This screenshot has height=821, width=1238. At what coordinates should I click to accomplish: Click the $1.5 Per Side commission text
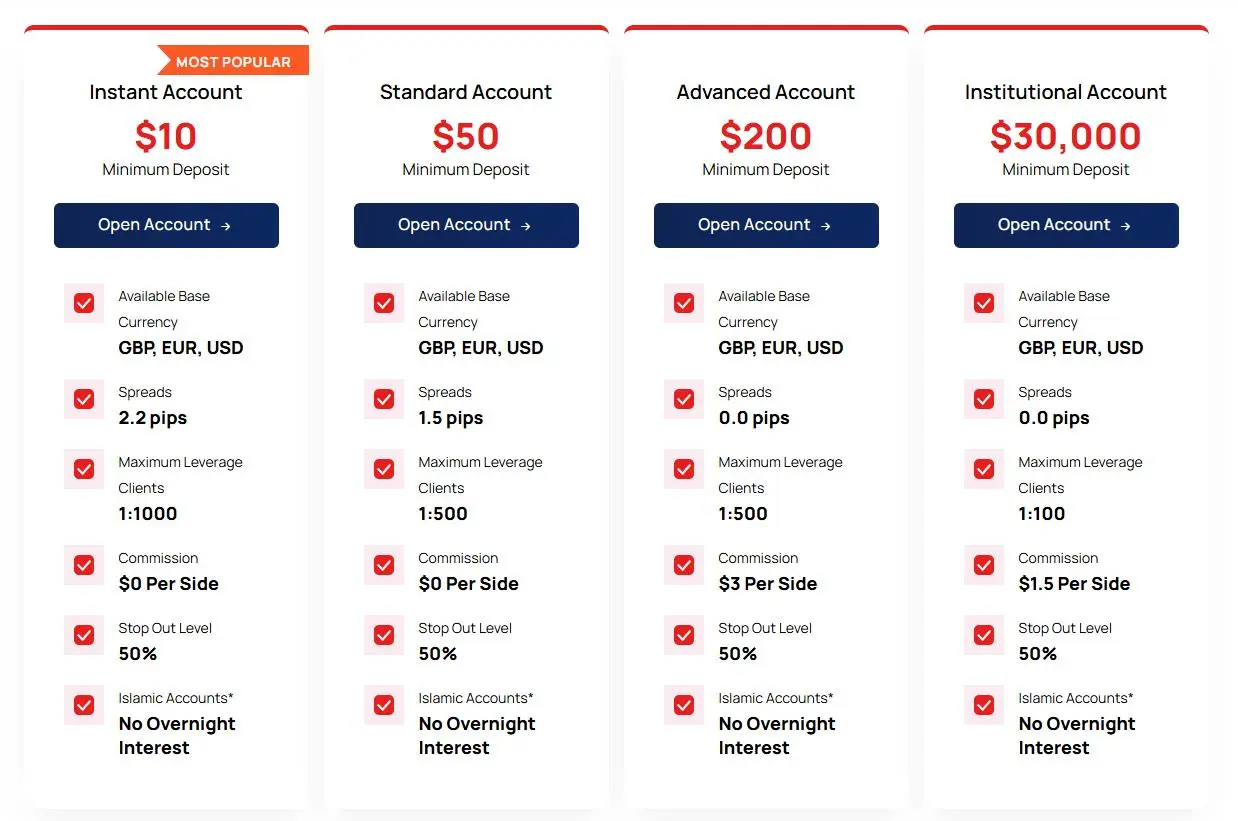[1074, 584]
